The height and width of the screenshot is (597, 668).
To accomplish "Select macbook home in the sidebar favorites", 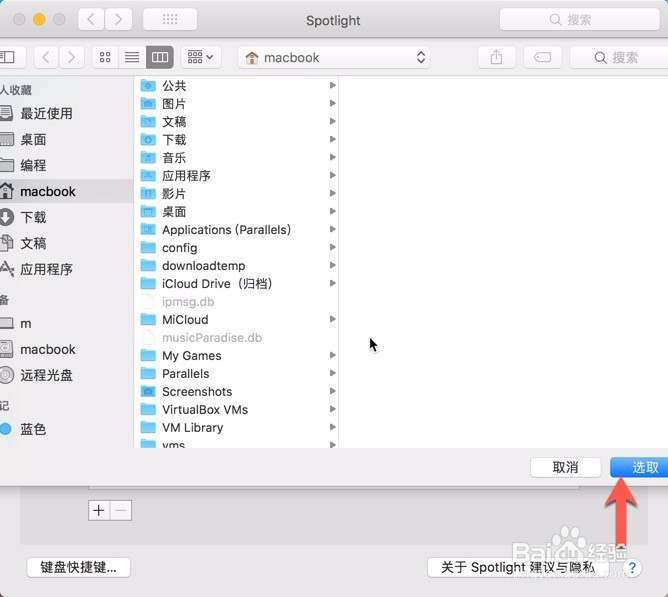I will tap(64, 191).
